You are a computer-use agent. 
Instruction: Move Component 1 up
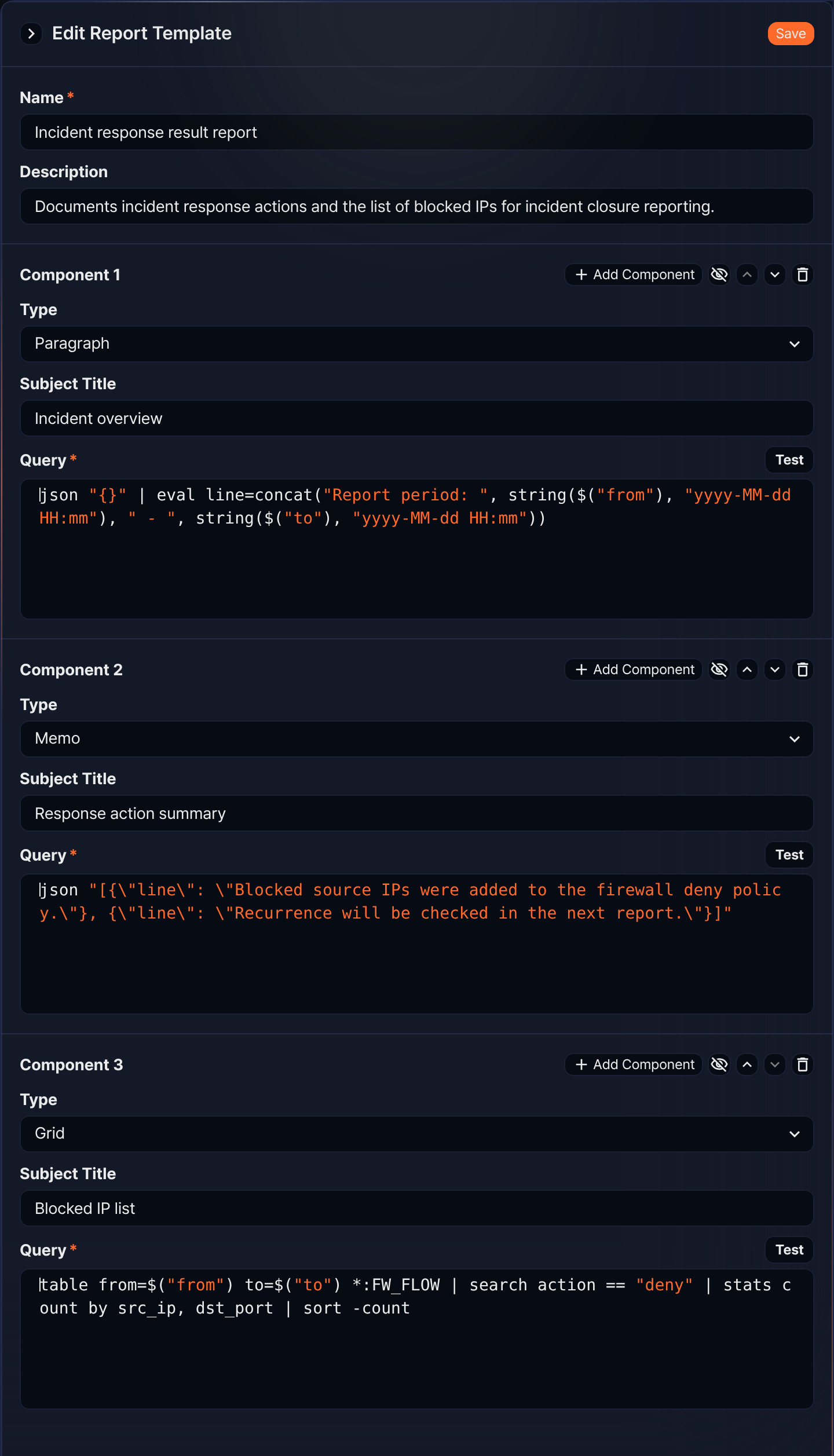click(x=747, y=275)
